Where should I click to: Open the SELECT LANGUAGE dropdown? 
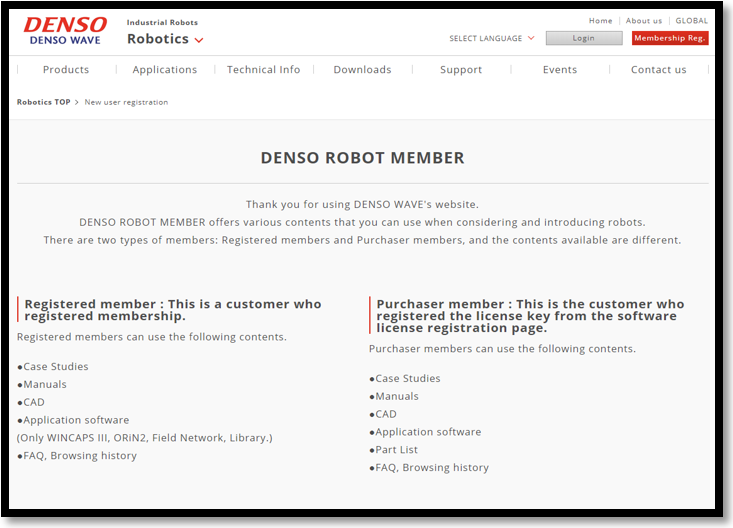491,38
